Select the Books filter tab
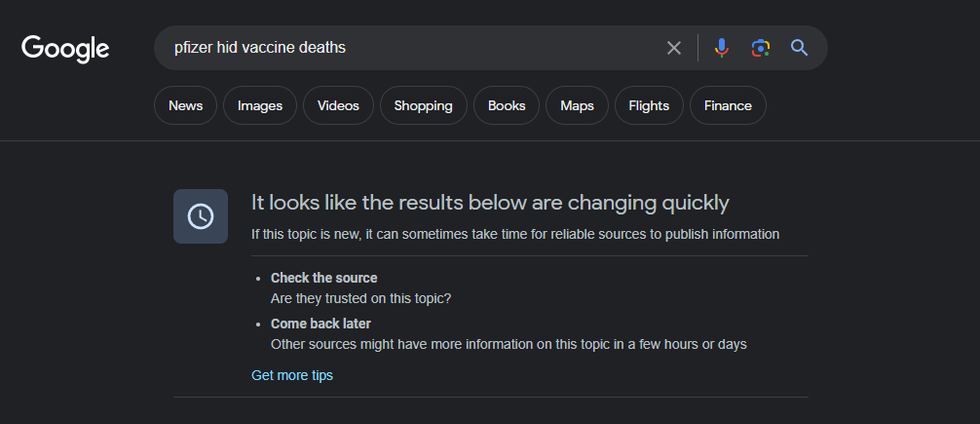Image resolution: width=980 pixels, height=424 pixels. [506, 106]
